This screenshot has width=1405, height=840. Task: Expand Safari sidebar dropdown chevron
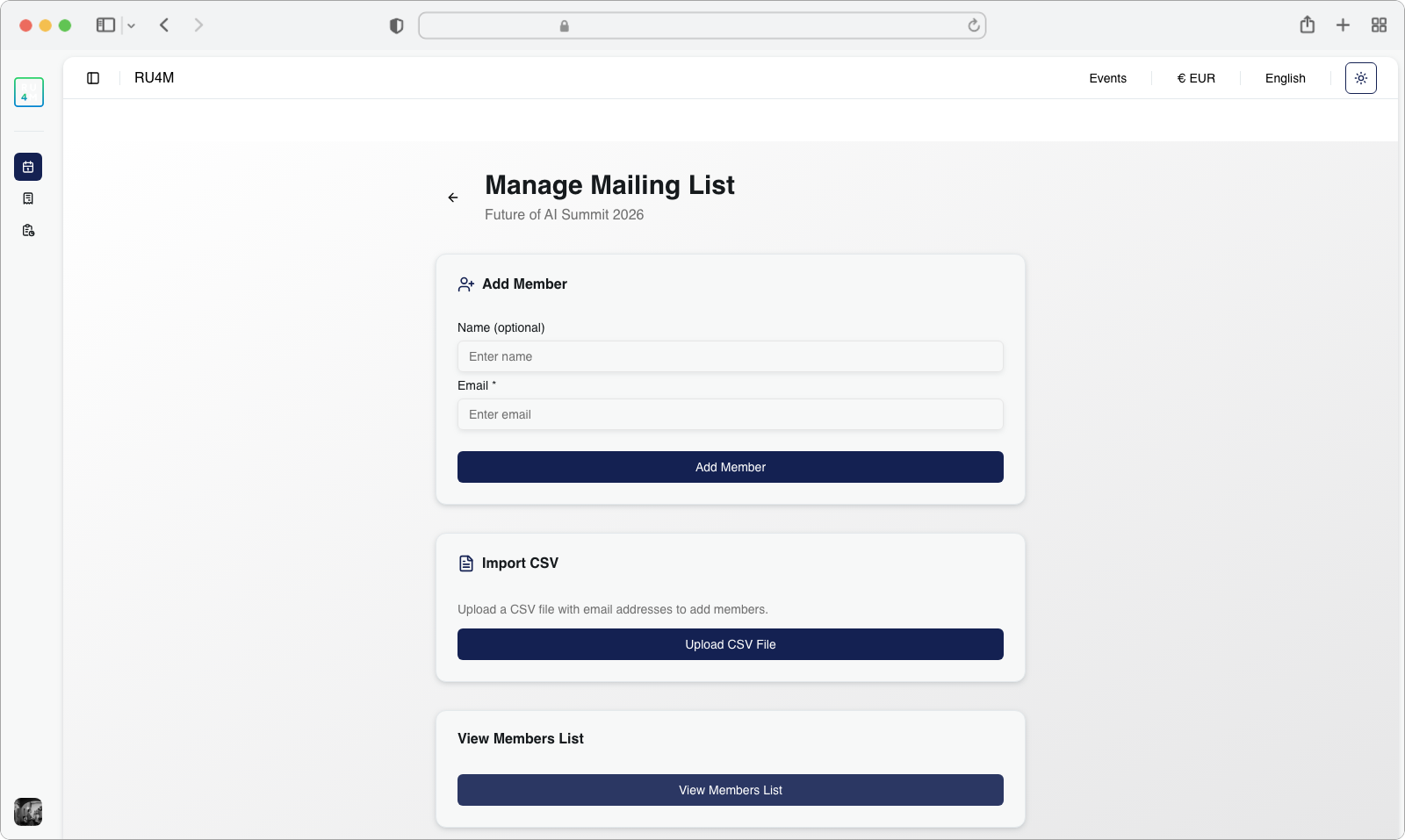point(132,25)
